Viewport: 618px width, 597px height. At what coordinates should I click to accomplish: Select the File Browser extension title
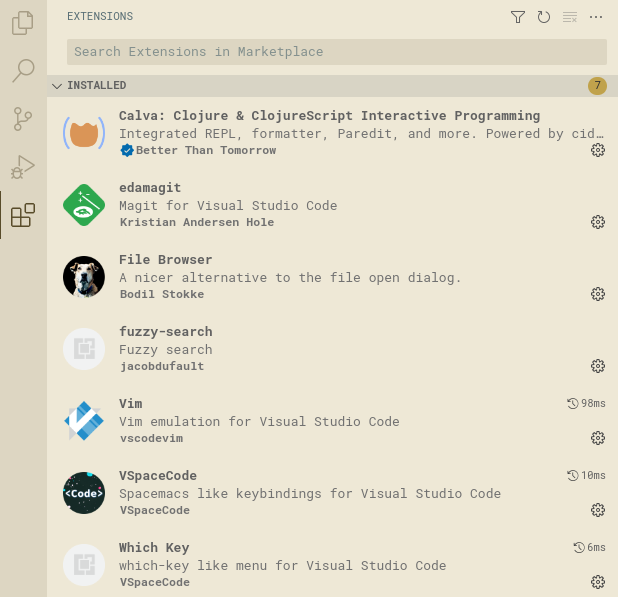click(x=166, y=260)
